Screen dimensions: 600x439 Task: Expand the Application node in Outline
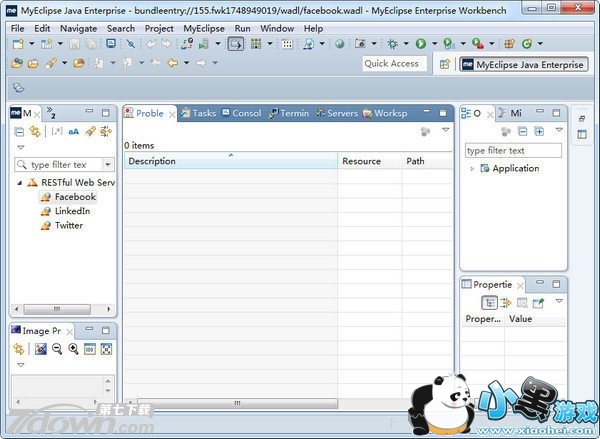[472, 168]
